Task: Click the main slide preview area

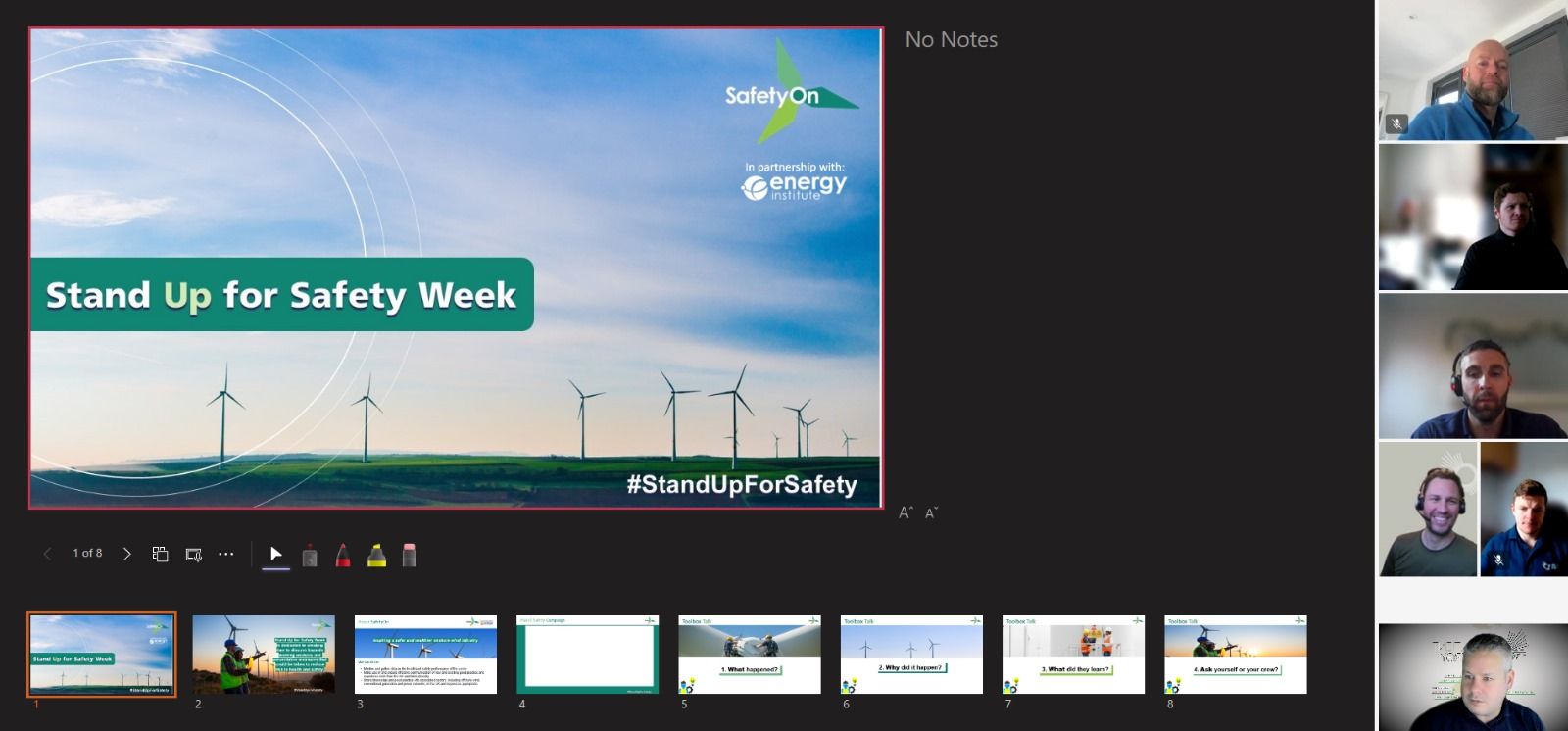Action: coord(457,268)
